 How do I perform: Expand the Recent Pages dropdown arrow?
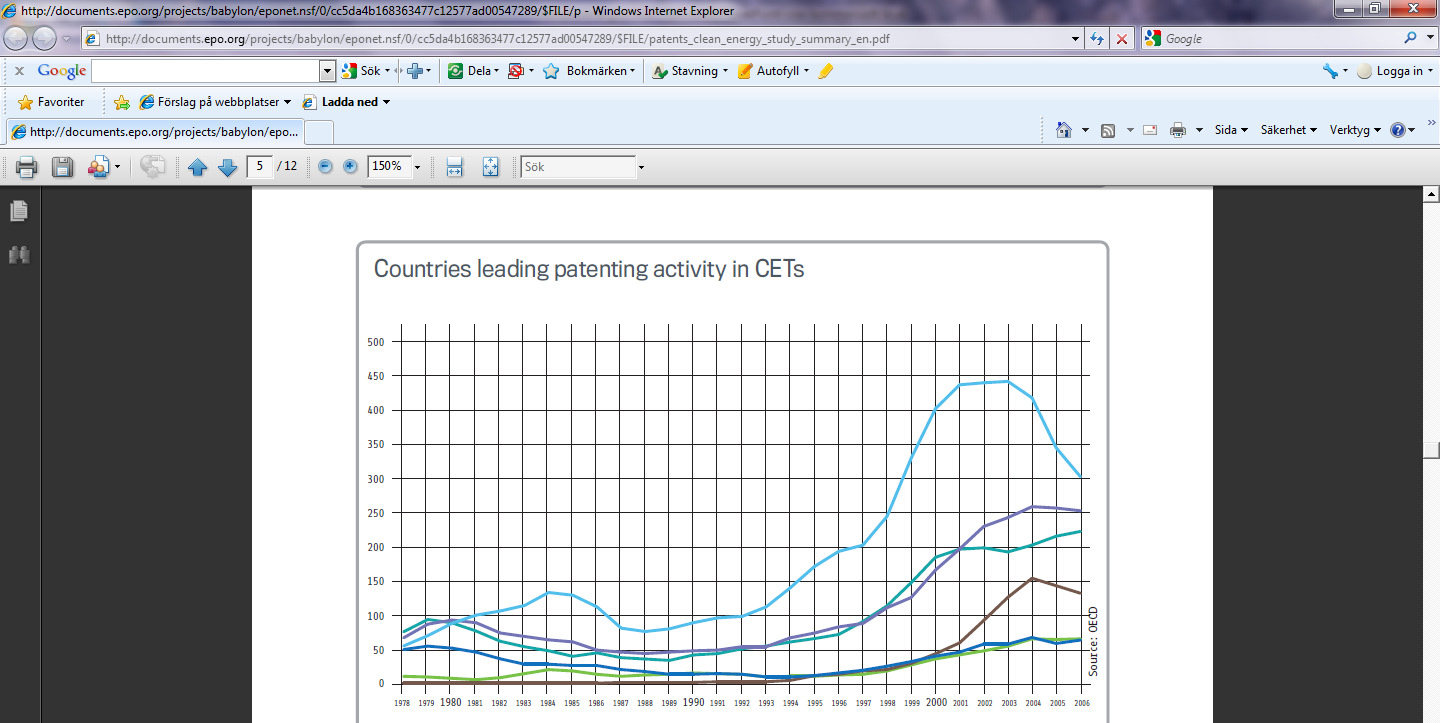66,38
